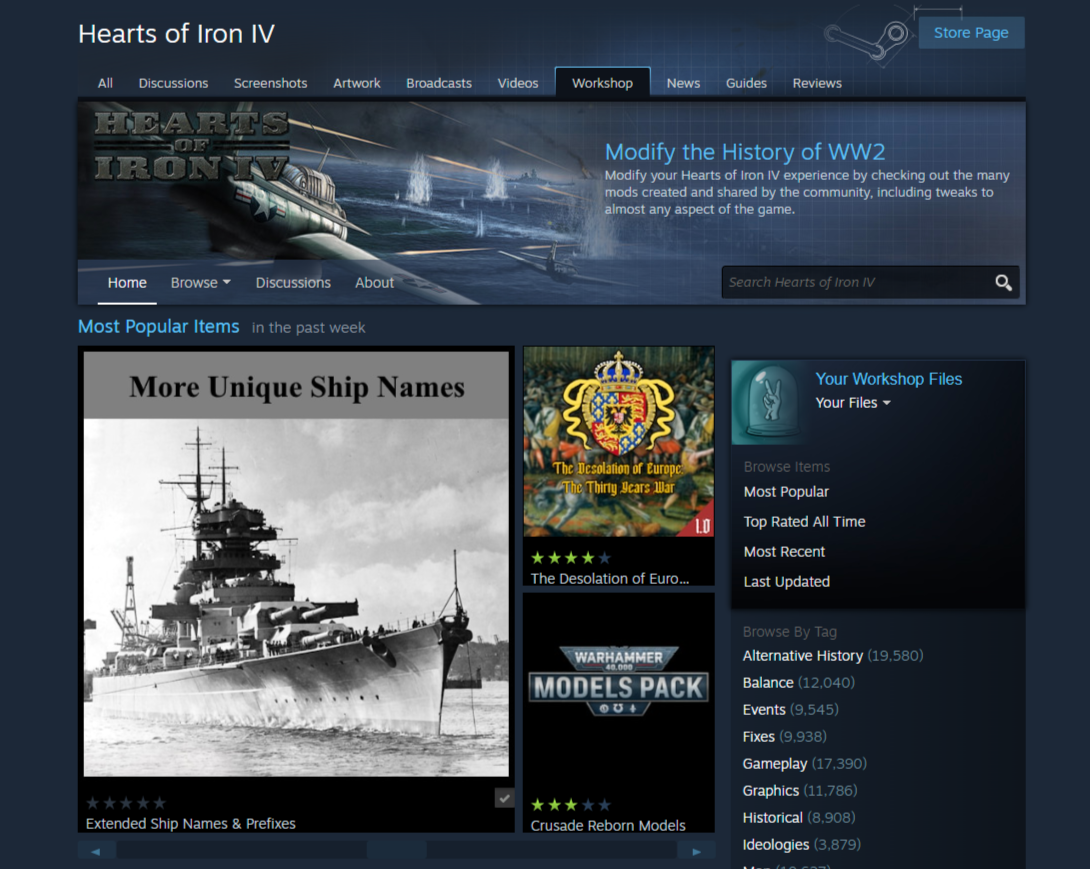1090x869 pixels.
Task: Click the Modify the History of WW2 headline
Action: [x=745, y=152]
